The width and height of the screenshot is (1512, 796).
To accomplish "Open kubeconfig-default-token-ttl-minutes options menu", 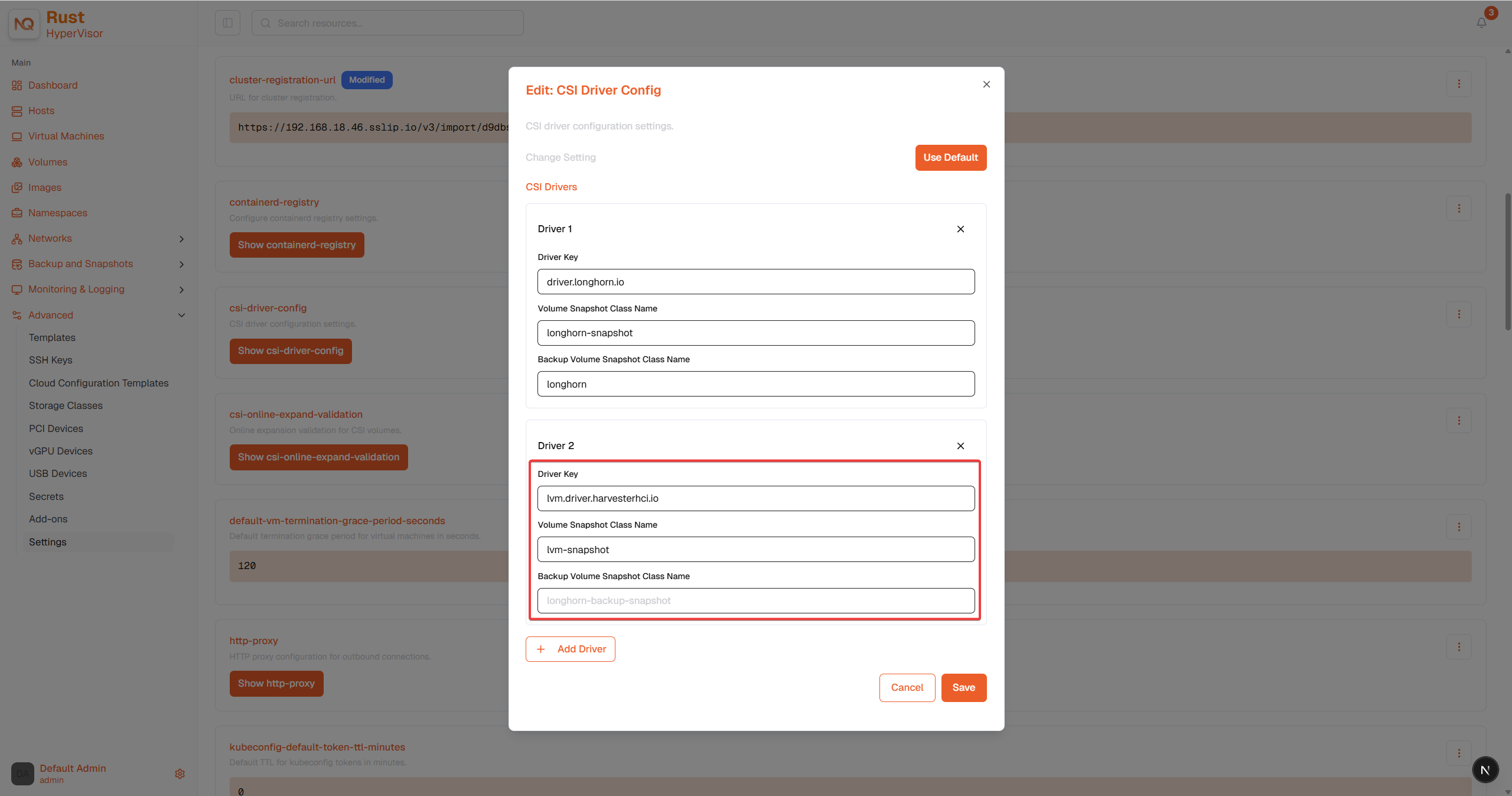I will 1459,753.
